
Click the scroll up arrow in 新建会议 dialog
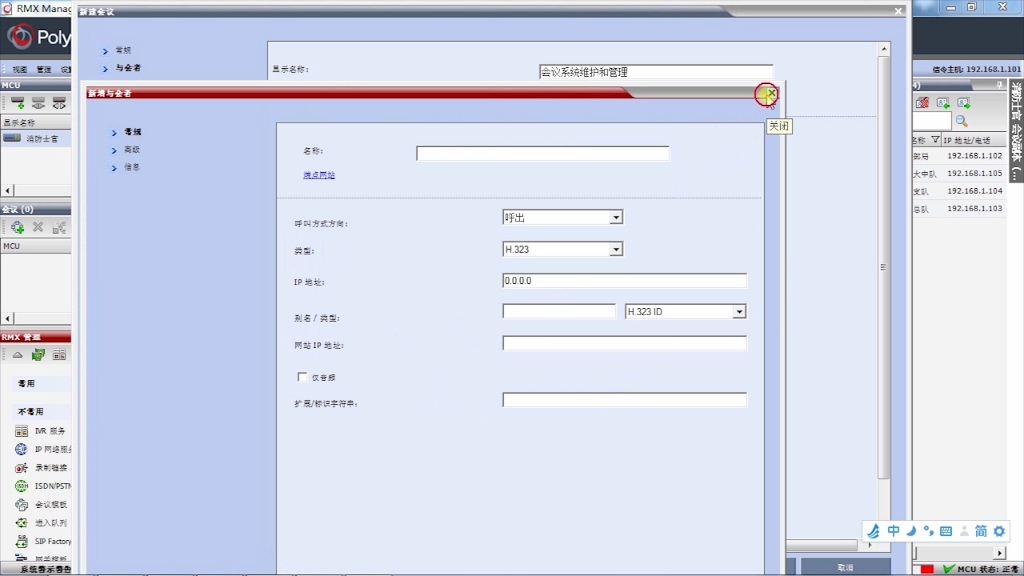[x=884, y=49]
